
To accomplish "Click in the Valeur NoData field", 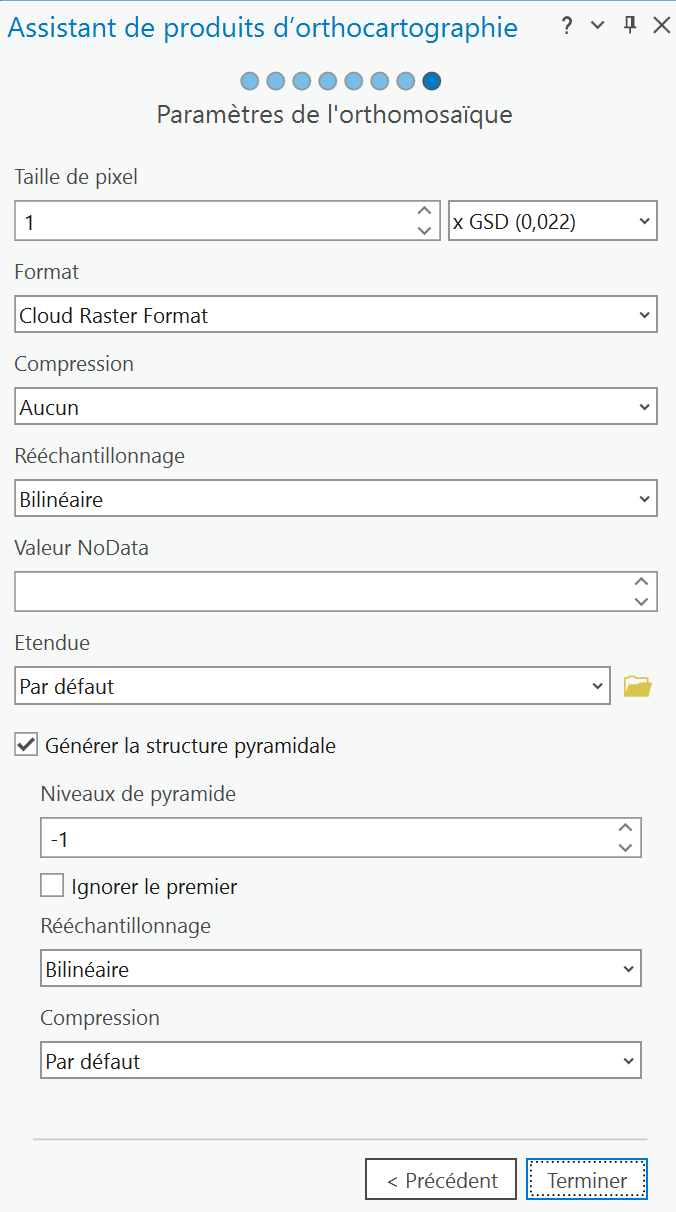I will click(320, 591).
